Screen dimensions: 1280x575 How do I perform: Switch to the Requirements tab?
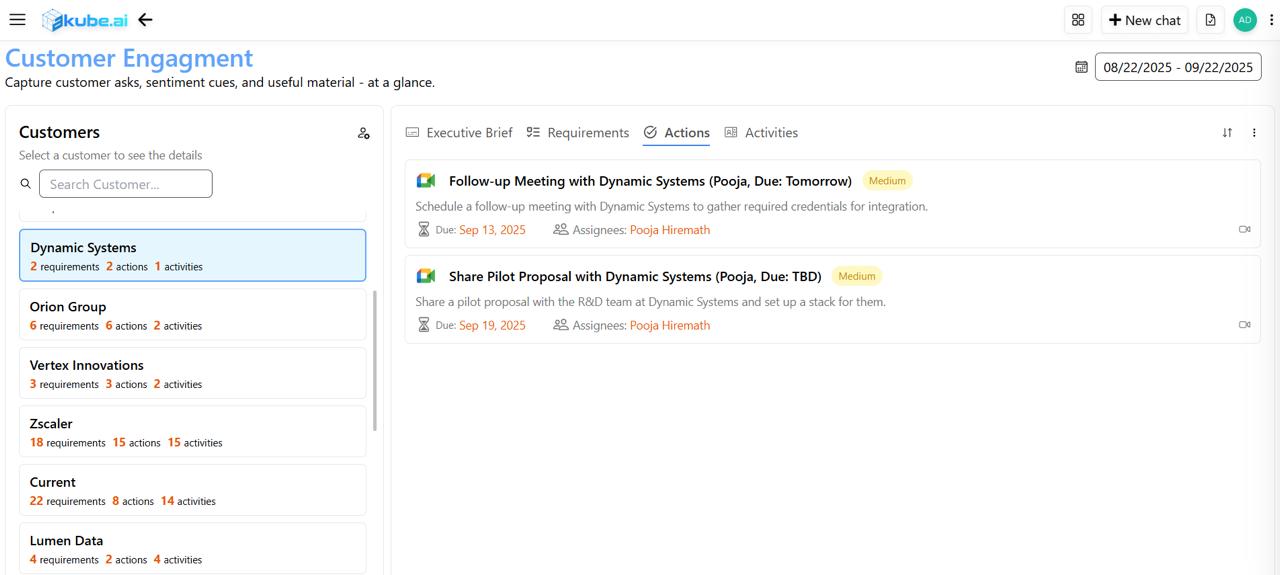578,133
